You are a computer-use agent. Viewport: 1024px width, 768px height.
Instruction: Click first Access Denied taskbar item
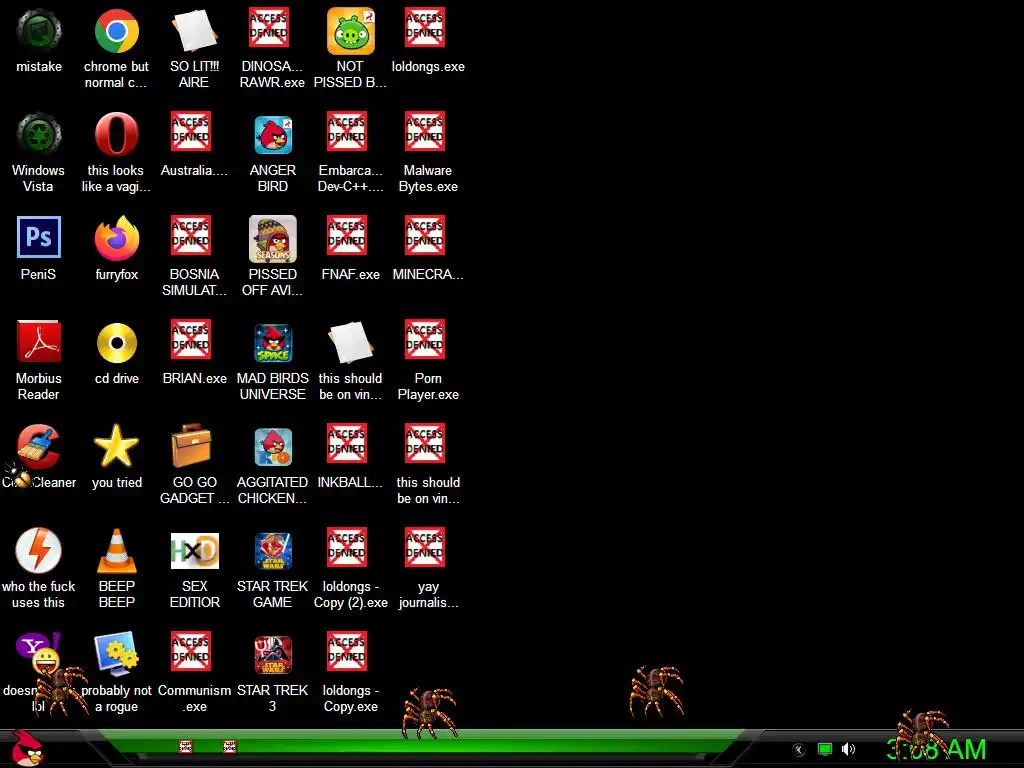click(x=185, y=746)
